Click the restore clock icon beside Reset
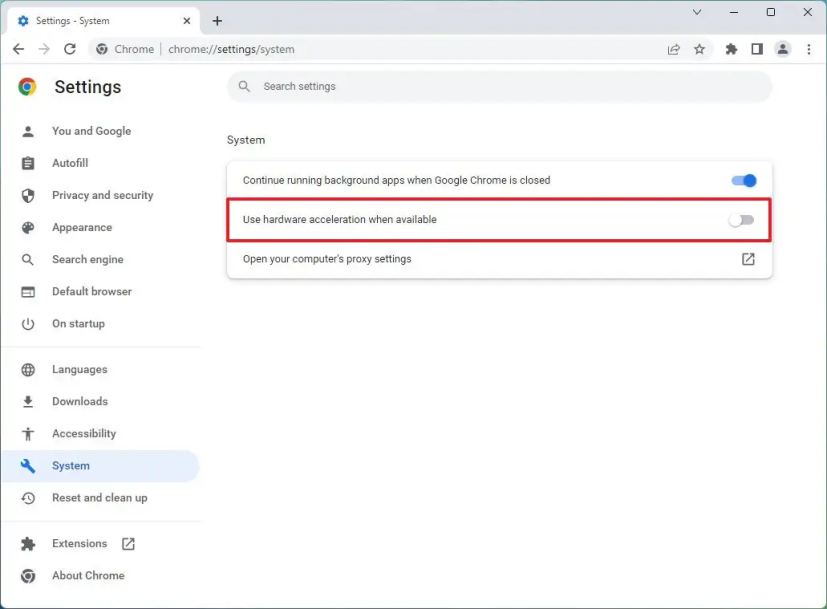827x609 pixels. pos(28,498)
